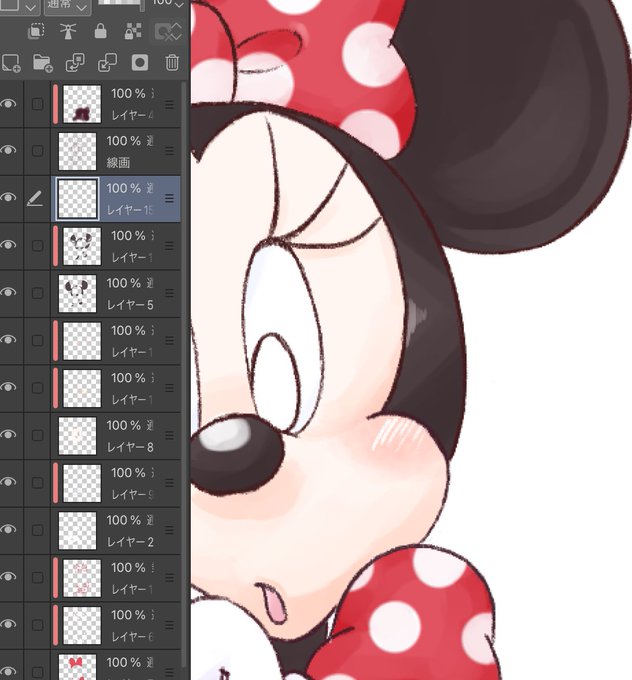Click 100 % opacity text of レイヤー5
The width and height of the screenshot is (632, 680).
coord(124,283)
